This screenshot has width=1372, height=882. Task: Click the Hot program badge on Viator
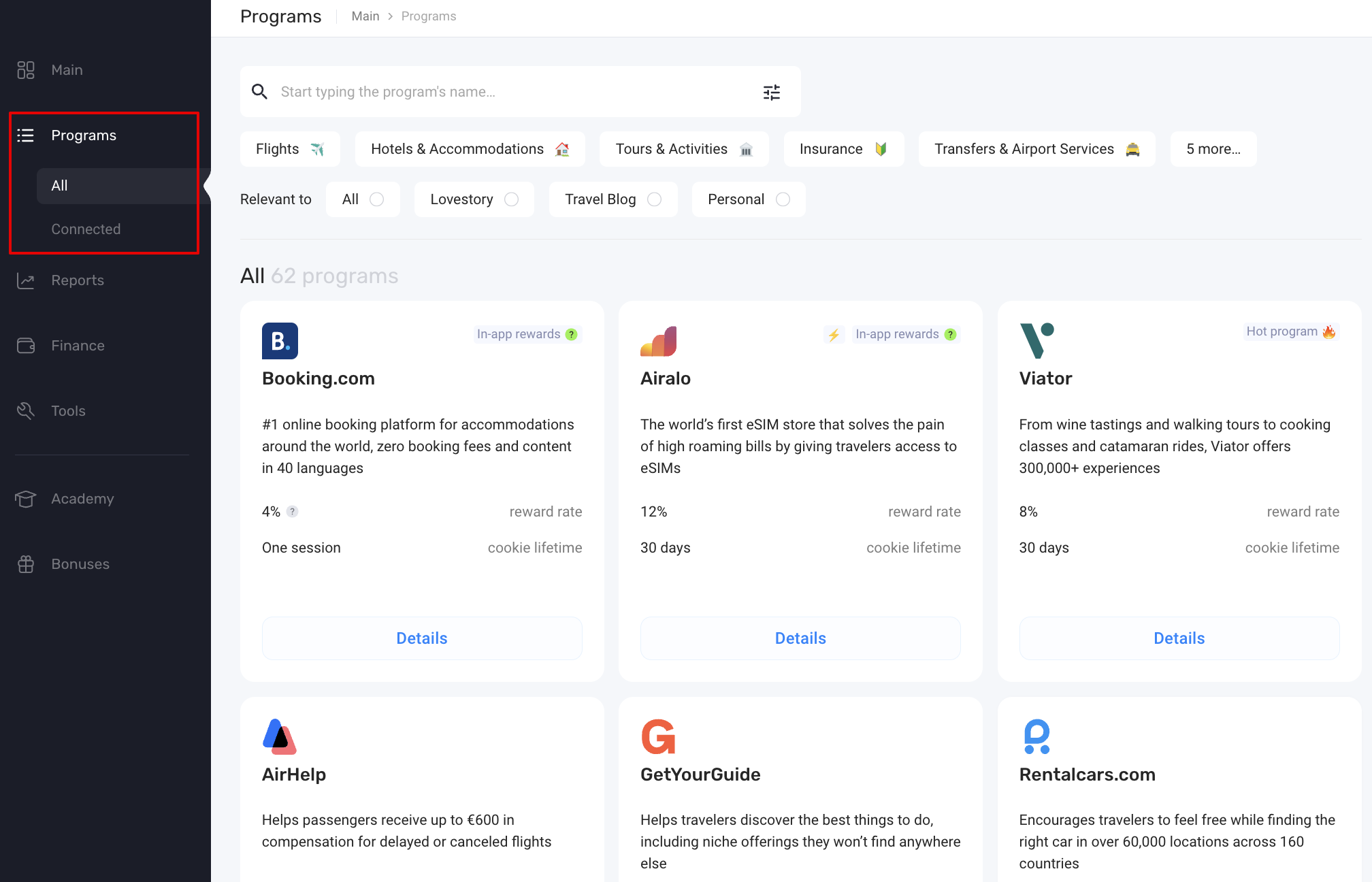click(x=1291, y=331)
